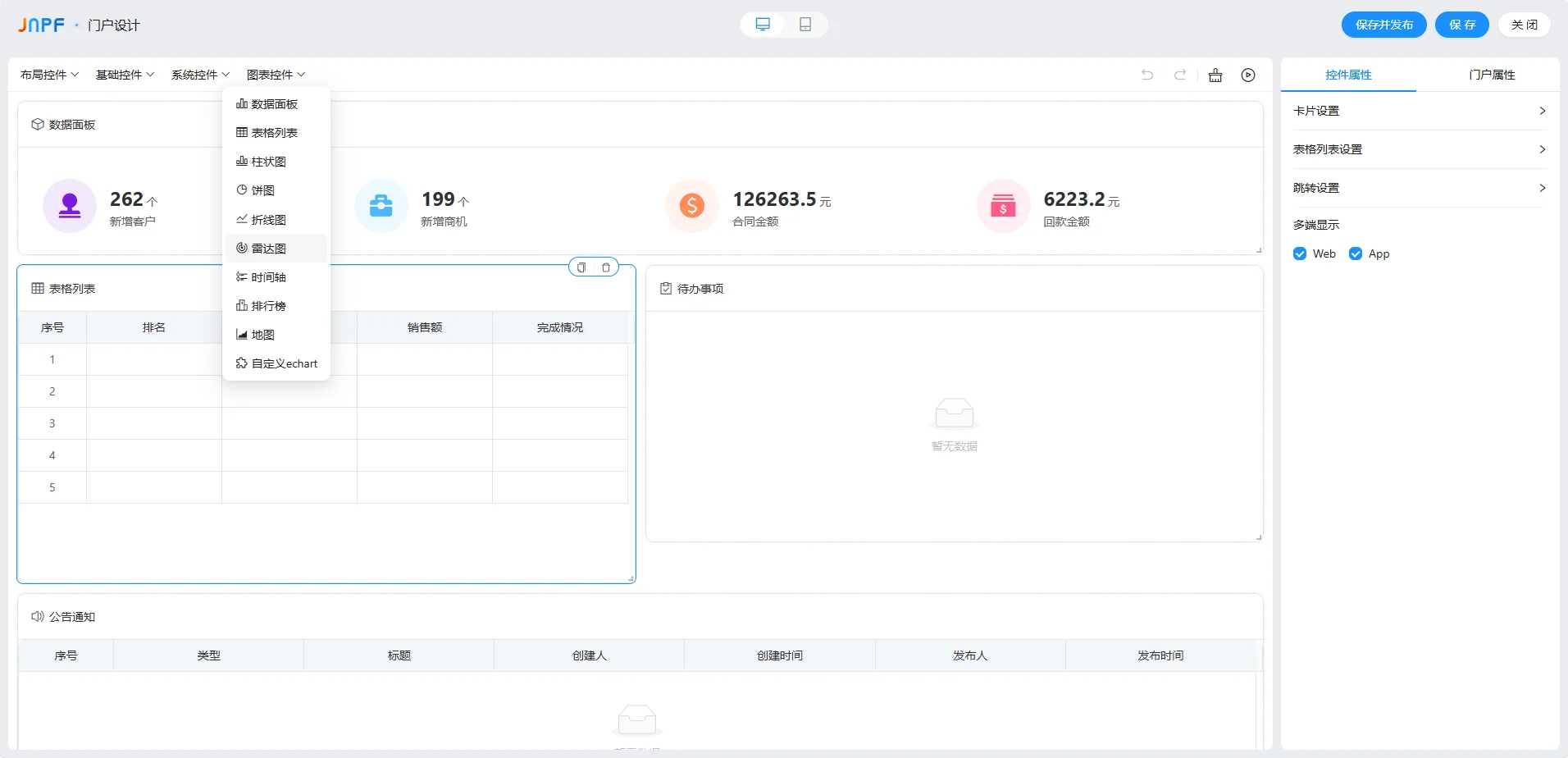1568x758 pixels.
Task: Click the purple 新增客户 user icon
Action: (70, 206)
